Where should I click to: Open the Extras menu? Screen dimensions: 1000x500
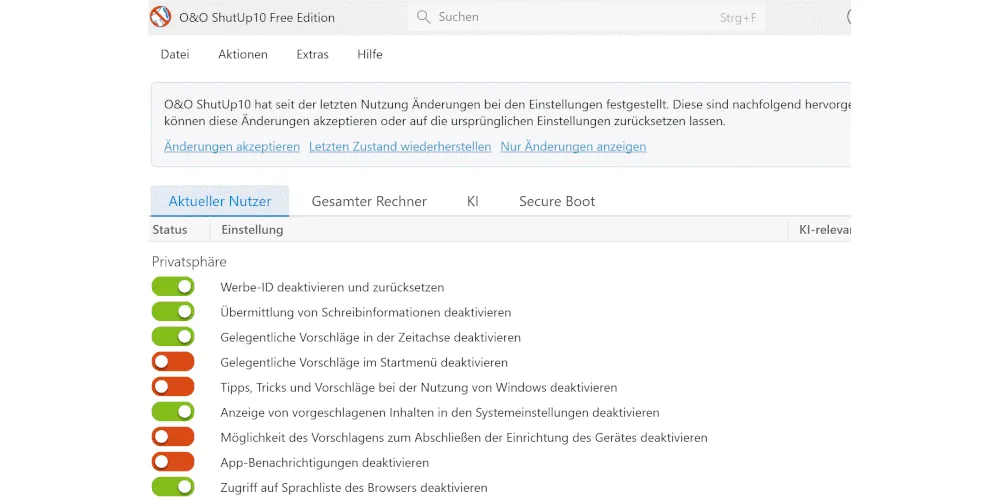coord(312,54)
